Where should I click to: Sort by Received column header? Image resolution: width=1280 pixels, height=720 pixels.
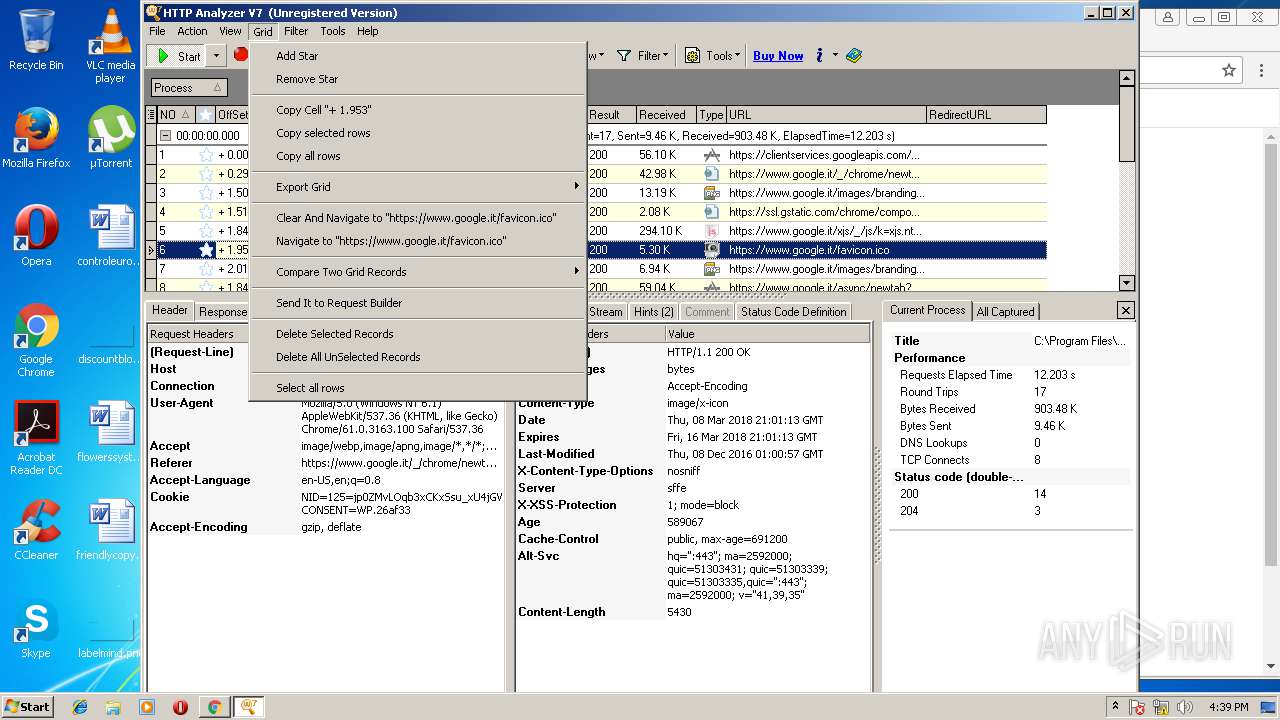click(x=666, y=115)
